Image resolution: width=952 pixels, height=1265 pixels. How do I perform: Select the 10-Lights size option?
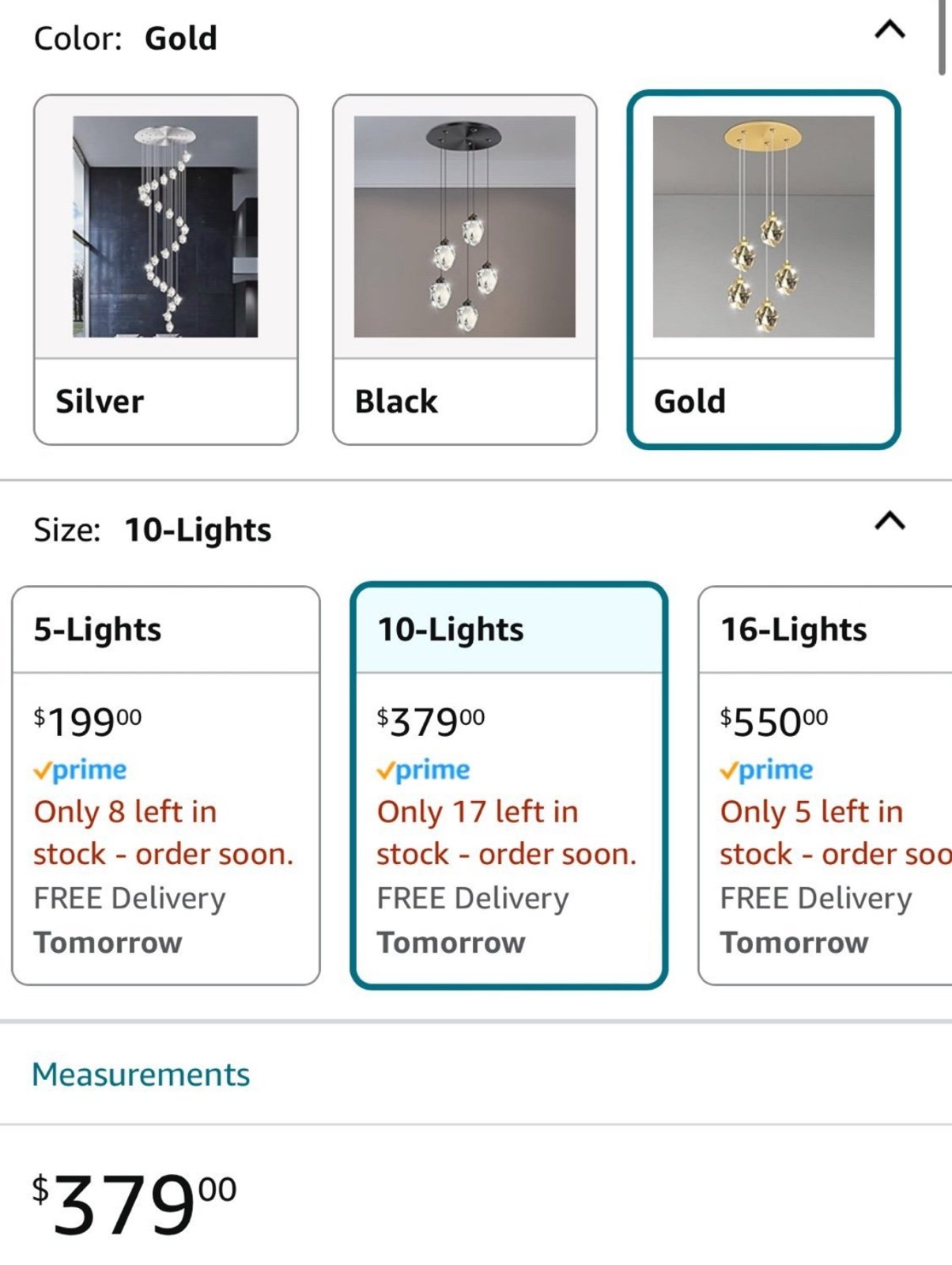coord(509,786)
